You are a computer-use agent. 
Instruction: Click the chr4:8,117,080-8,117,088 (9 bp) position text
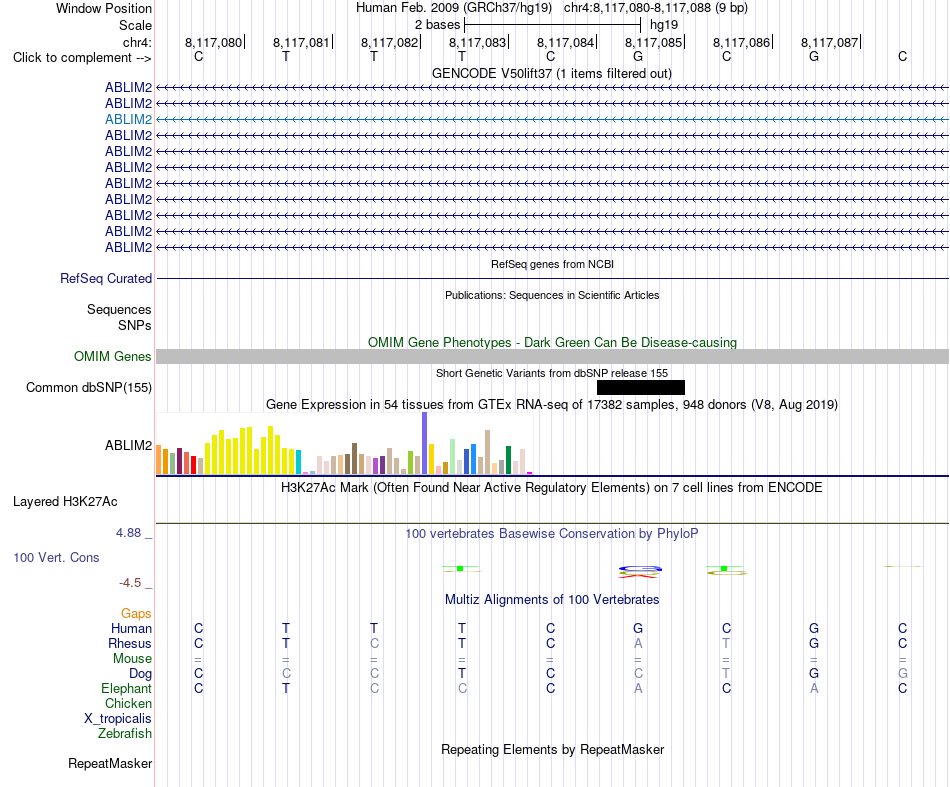(656, 8)
